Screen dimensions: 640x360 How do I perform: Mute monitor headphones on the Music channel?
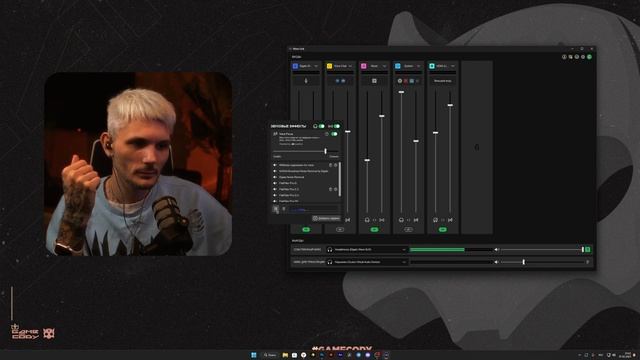(367, 220)
